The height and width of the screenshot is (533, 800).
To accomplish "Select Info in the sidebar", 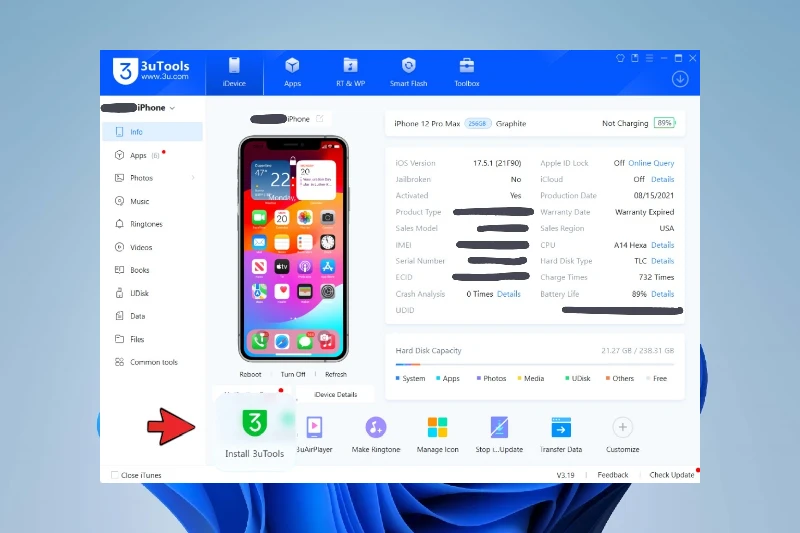I will (x=153, y=132).
